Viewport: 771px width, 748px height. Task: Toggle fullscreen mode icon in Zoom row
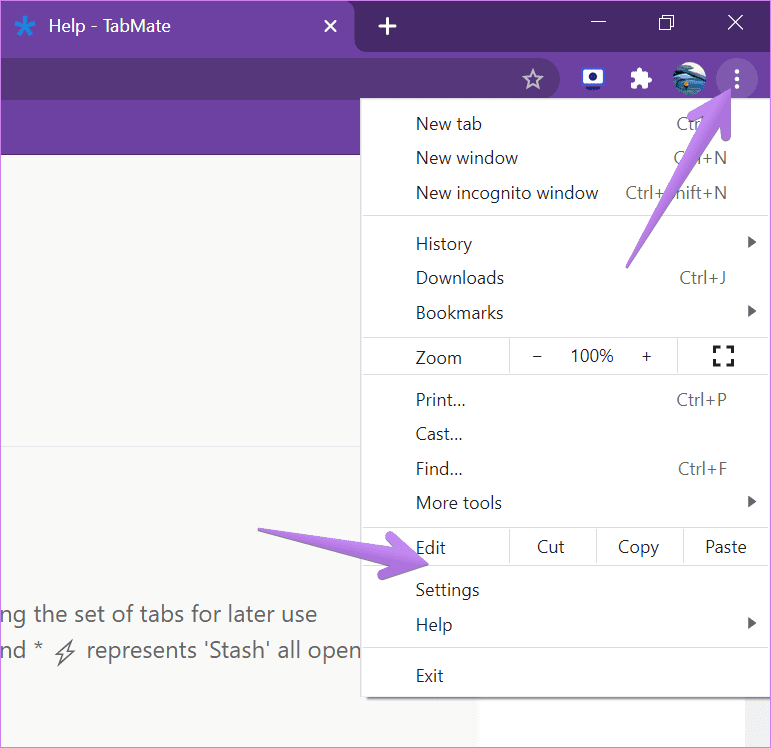click(723, 356)
